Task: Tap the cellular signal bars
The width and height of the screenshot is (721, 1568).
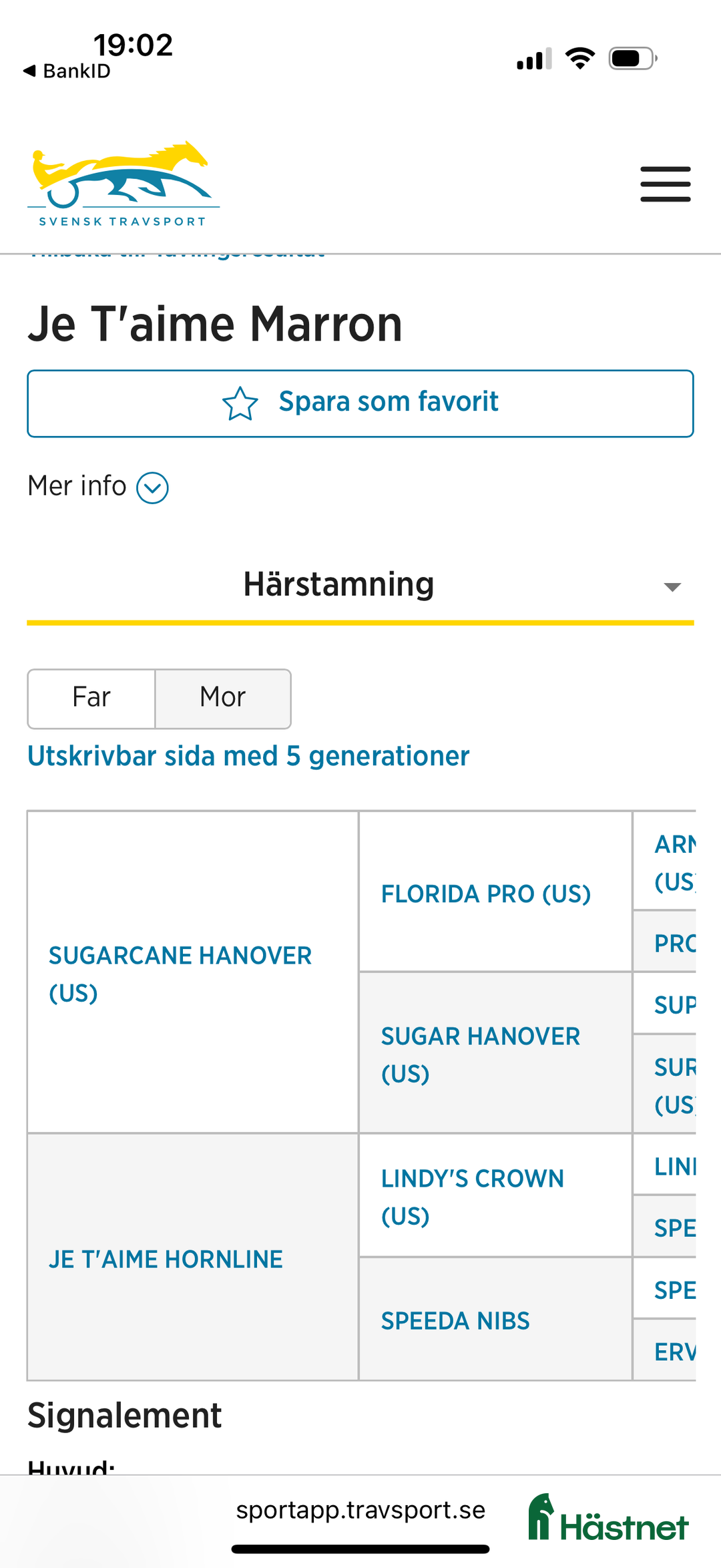Action: tap(532, 59)
